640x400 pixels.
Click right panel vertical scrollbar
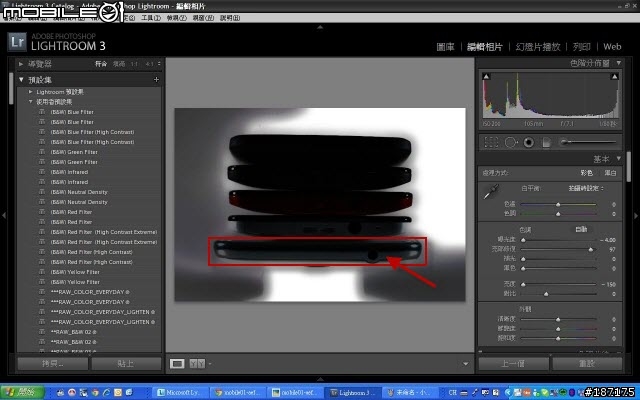629,167
